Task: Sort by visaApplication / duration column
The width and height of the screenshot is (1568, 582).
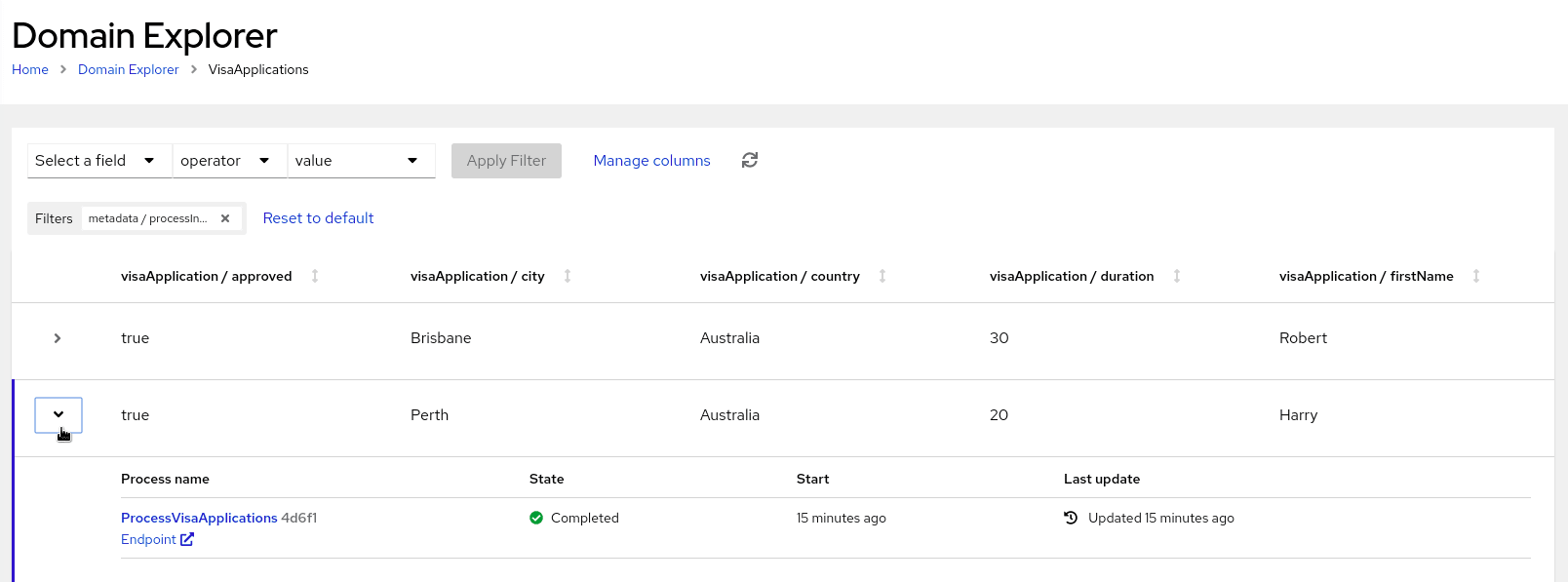Action: (1177, 276)
